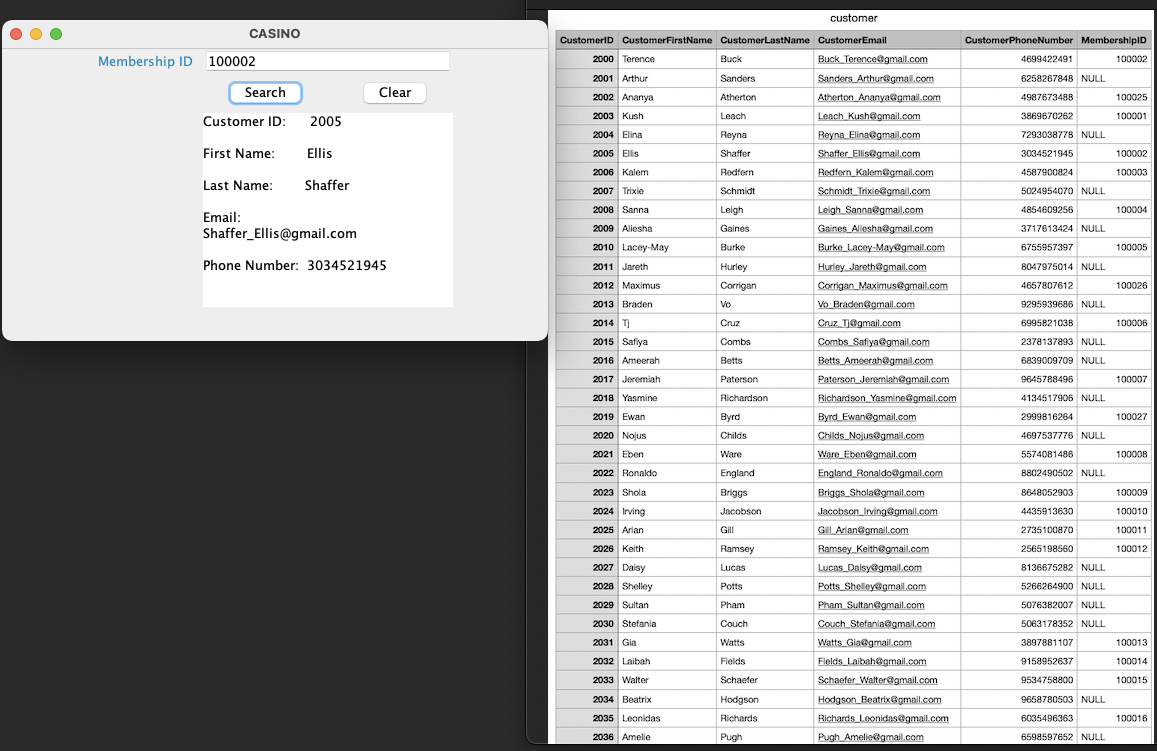Maximize the CASINO window with green button
The height and width of the screenshot is (751, 1157).
point(56,34)
